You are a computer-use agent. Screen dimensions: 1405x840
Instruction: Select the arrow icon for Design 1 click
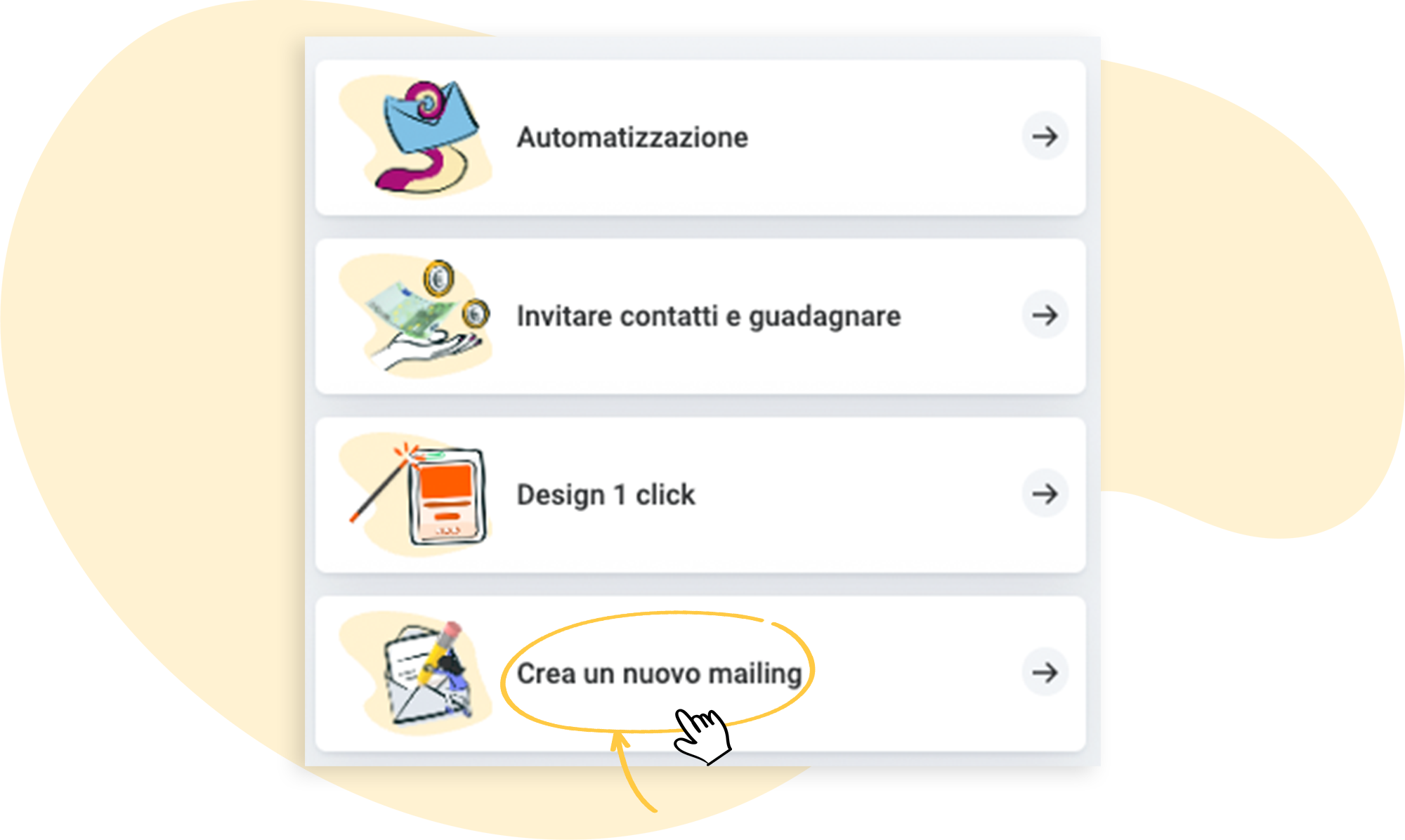coord(1045,494)
